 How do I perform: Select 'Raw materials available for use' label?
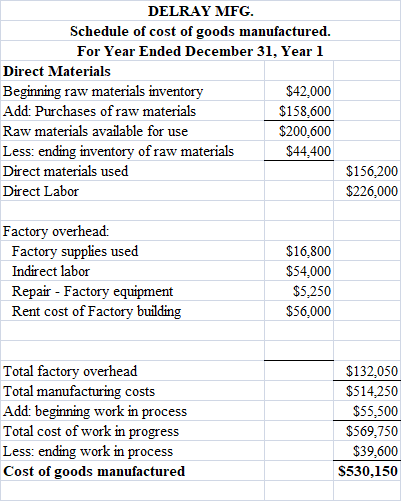pyautogui.click(x=95, y=131)
